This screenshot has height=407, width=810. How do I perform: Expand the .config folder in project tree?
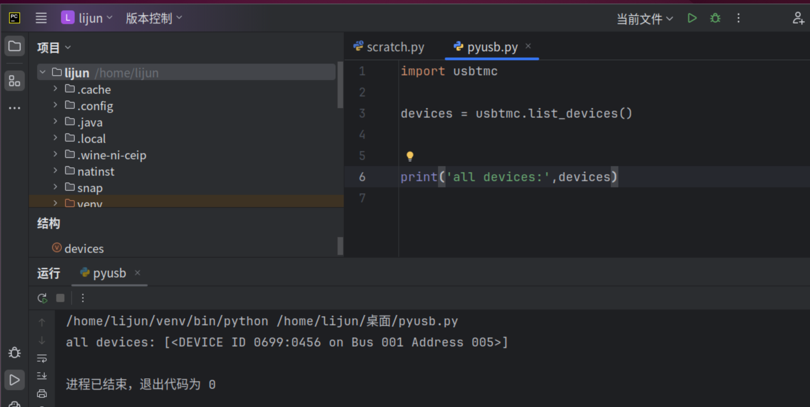click(x=56, y=106)
